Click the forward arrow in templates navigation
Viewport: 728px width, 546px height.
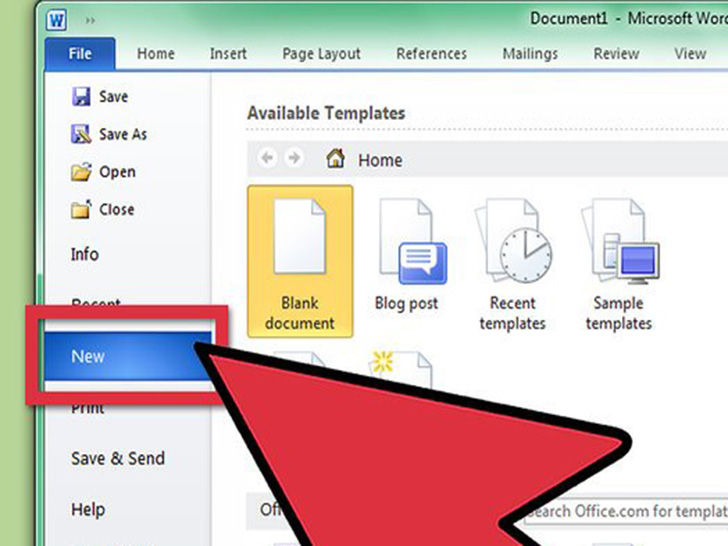(293, 158)
